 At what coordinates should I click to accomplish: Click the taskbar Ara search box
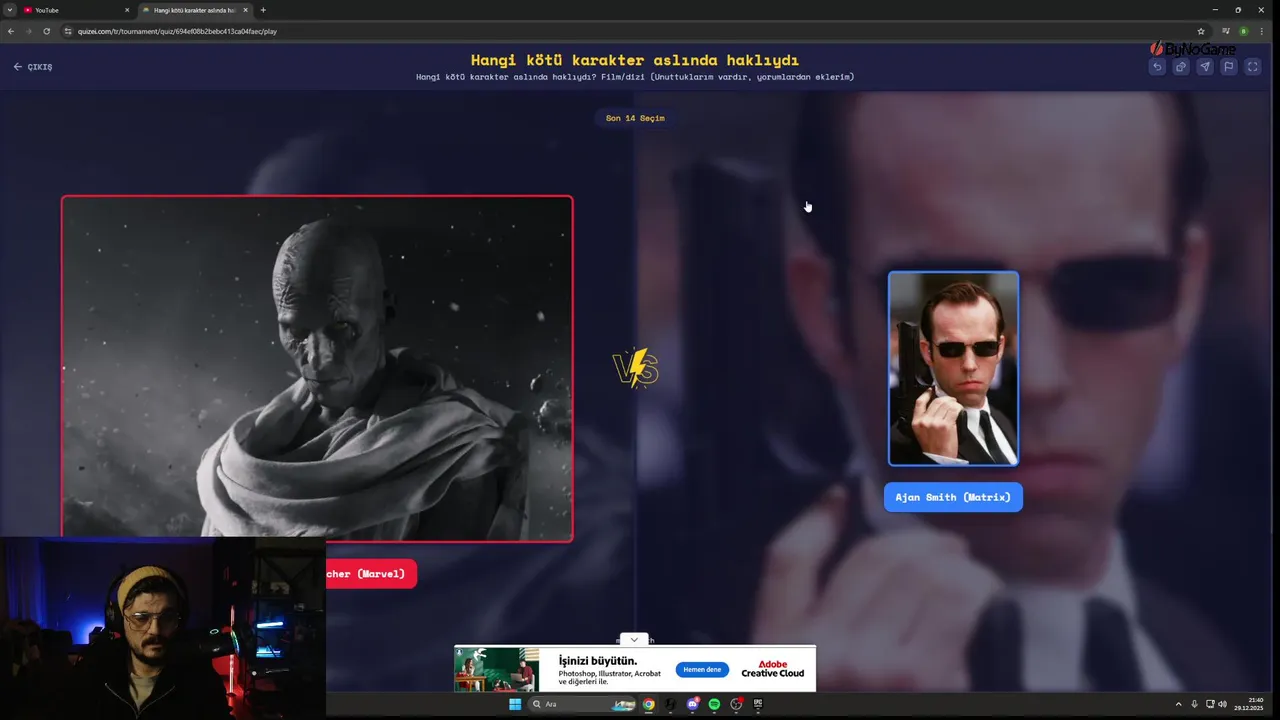pos(582,704)
